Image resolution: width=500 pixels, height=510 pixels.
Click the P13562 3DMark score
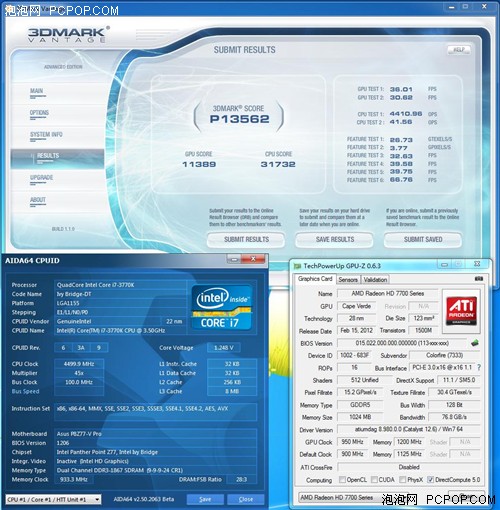pyautogui.click(x=239, y=119)
